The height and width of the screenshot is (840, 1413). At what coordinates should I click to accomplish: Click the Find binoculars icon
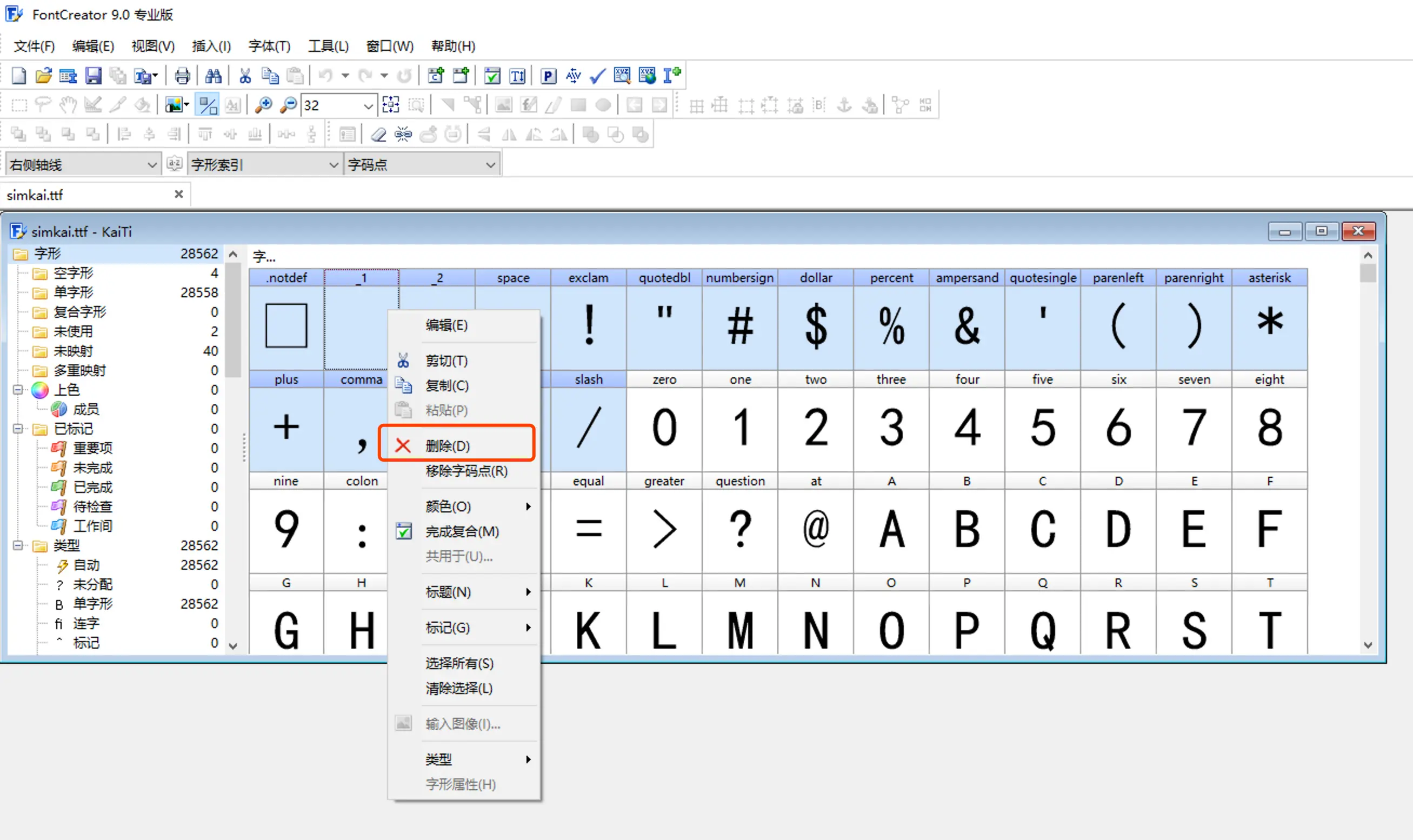[x=214, y=75]
